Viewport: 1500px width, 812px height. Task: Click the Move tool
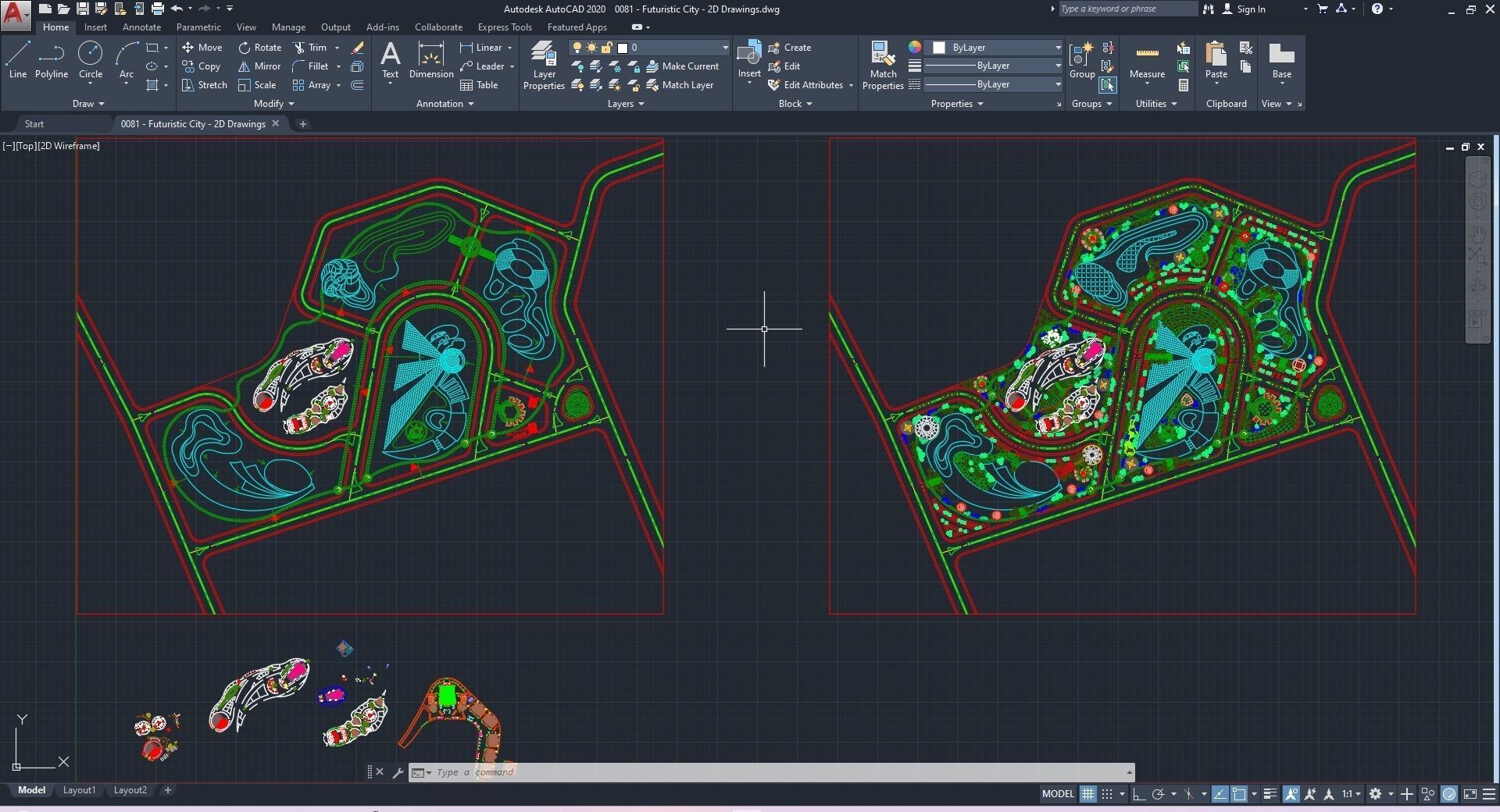202,48
